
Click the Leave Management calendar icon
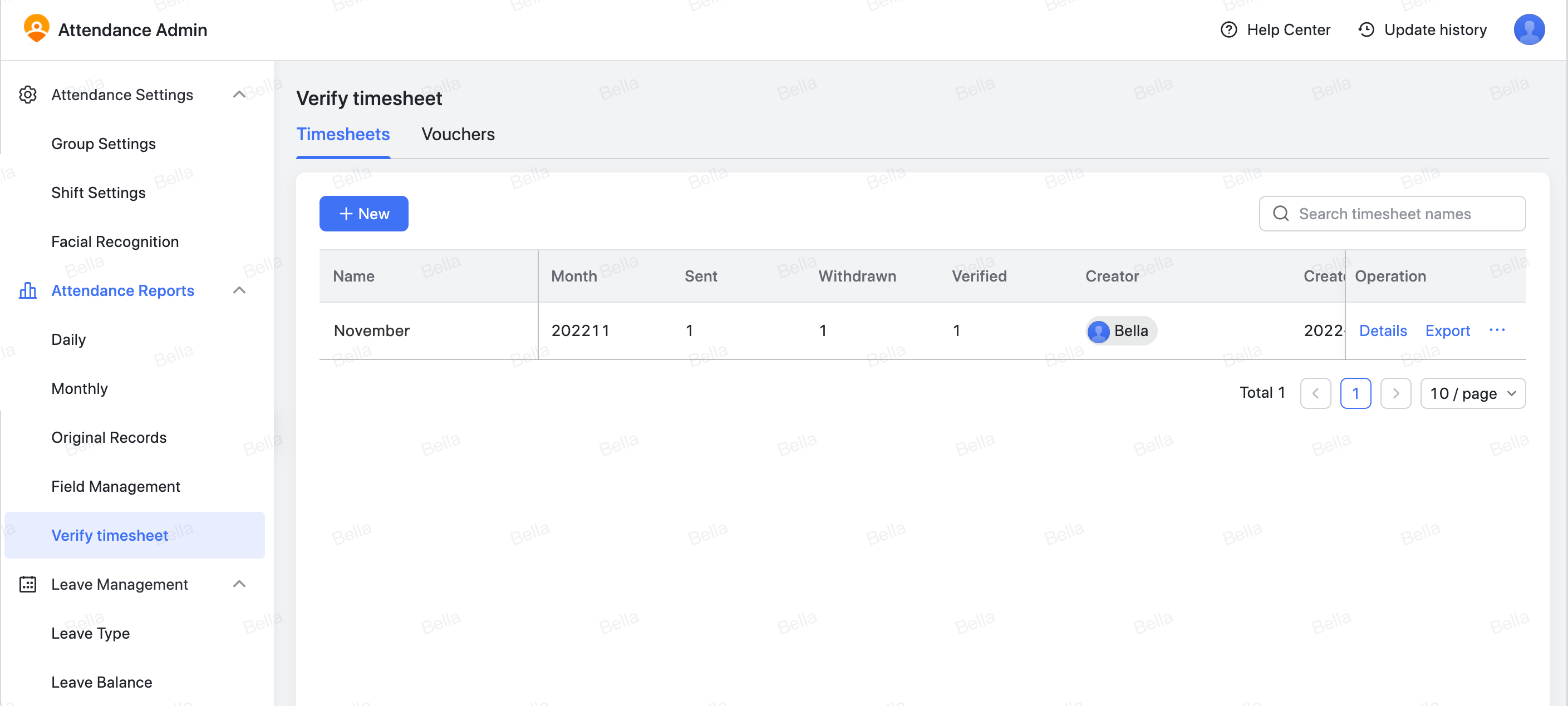(28, 584)
